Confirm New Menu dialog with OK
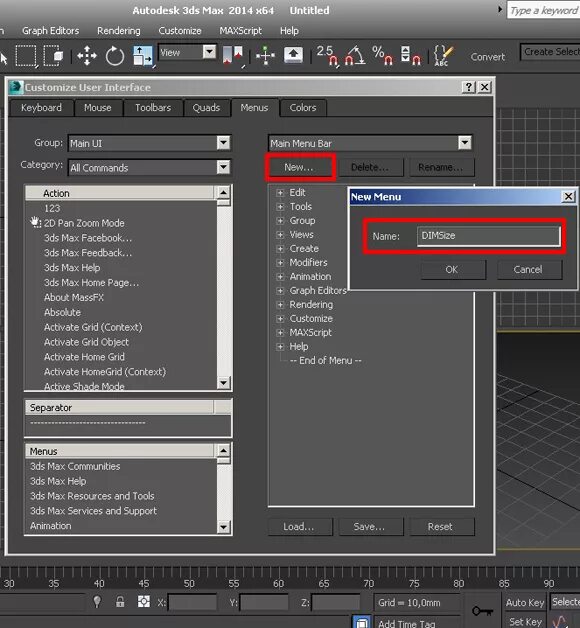Screen dimensions: 580x628 pos(452,270)
